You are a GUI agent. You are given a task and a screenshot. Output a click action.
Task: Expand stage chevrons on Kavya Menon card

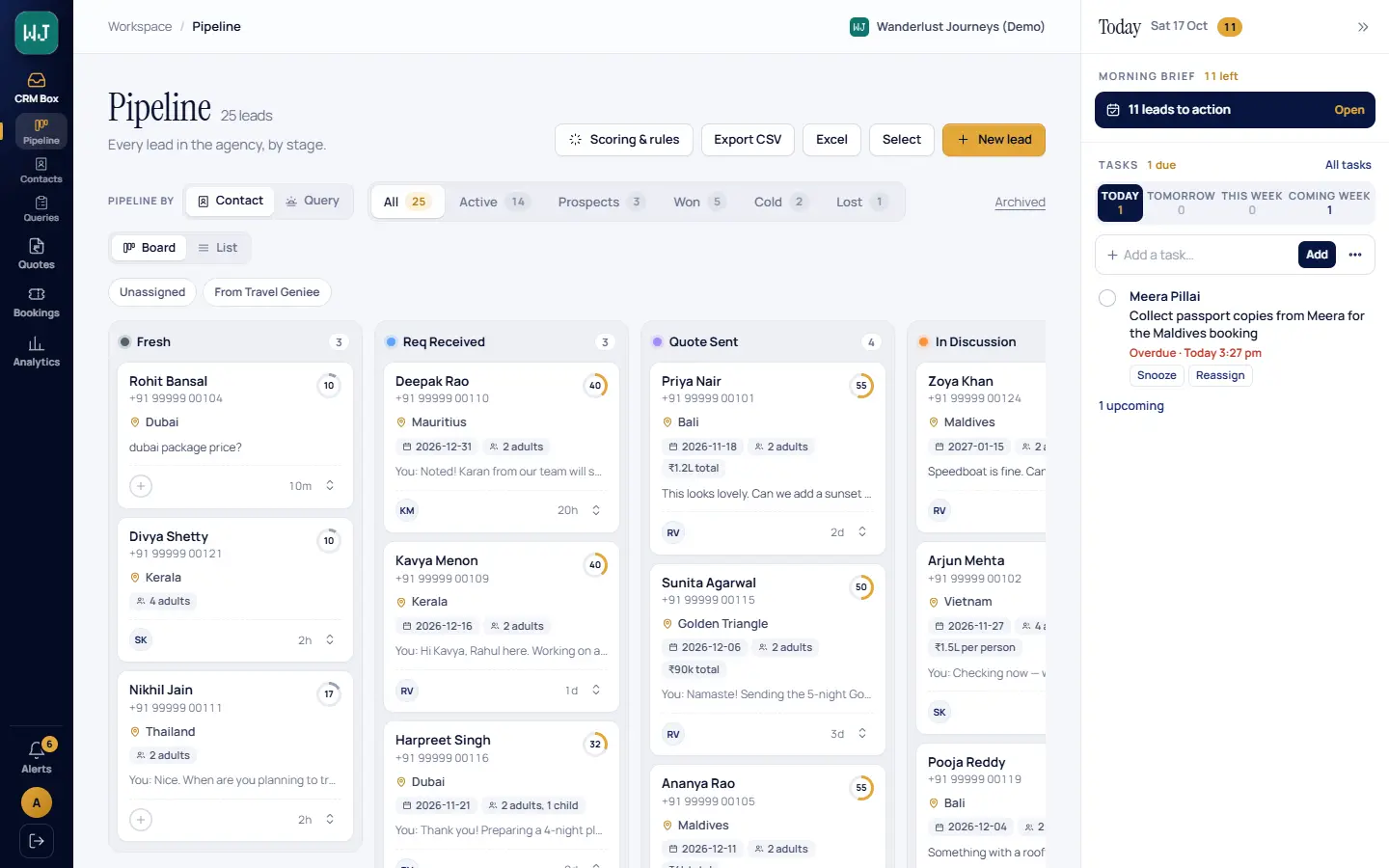pos(596,691)
